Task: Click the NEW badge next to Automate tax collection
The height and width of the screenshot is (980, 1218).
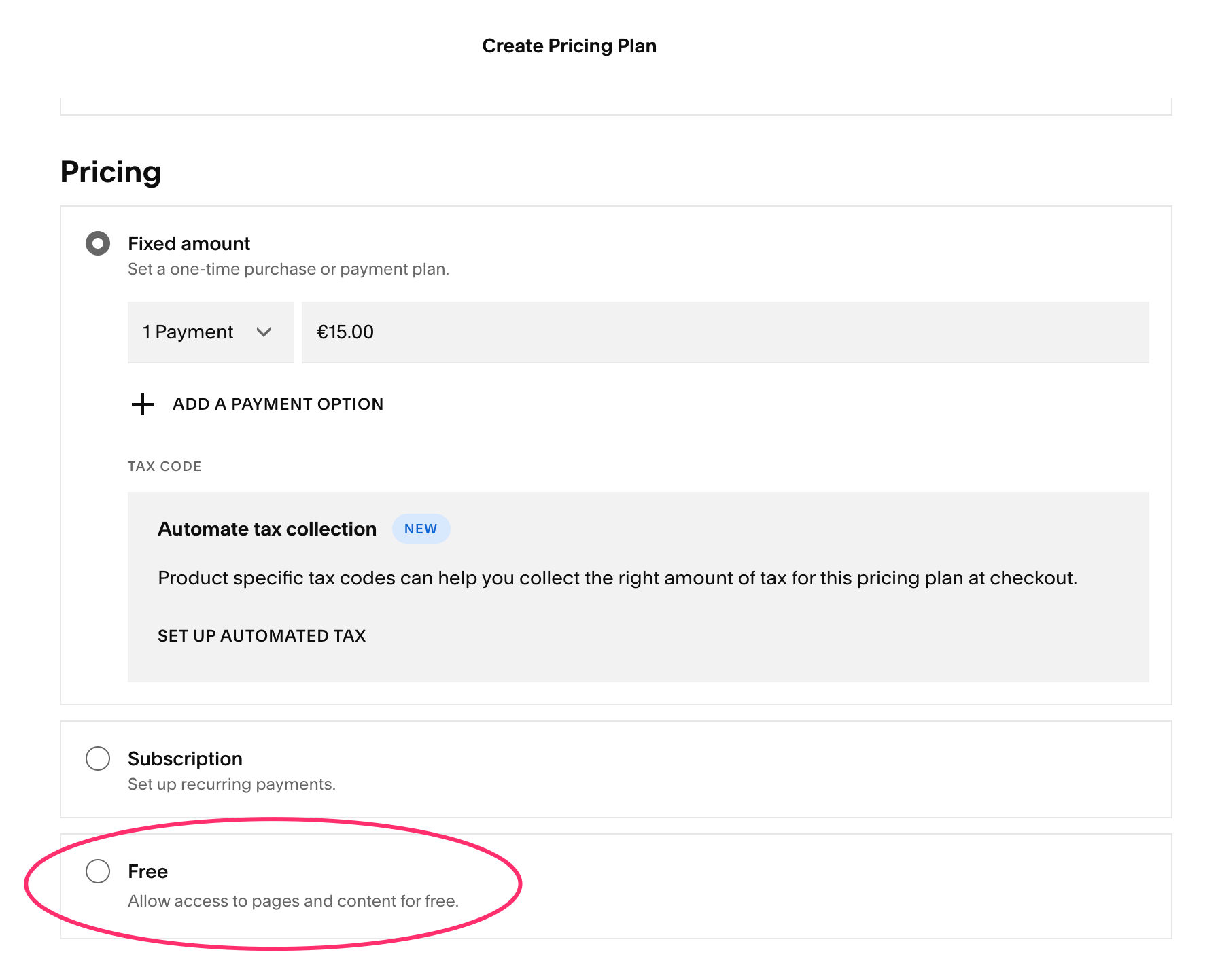Action: tap(421, 529)
